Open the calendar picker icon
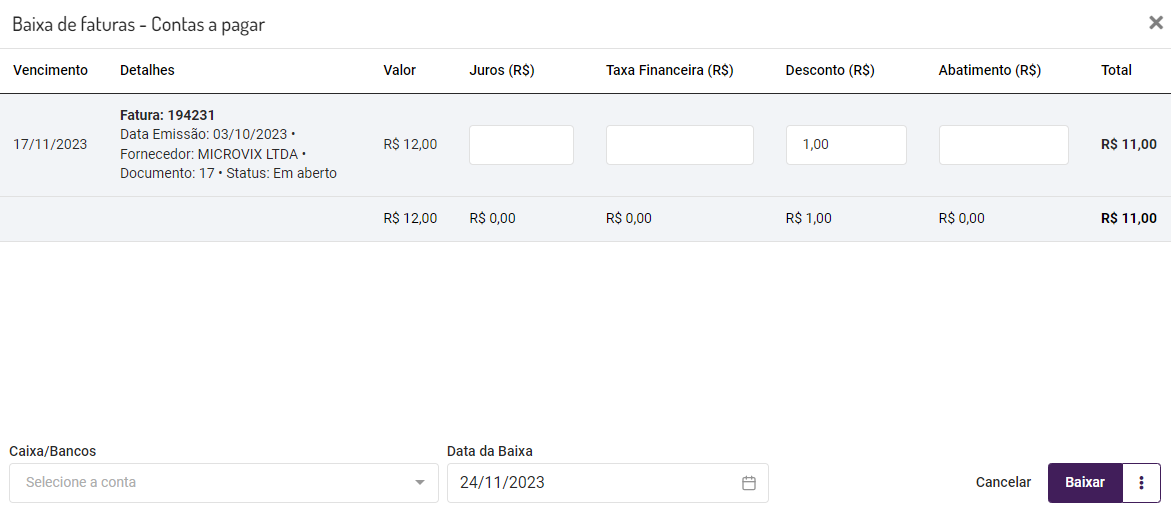 (x=749, y=483)
